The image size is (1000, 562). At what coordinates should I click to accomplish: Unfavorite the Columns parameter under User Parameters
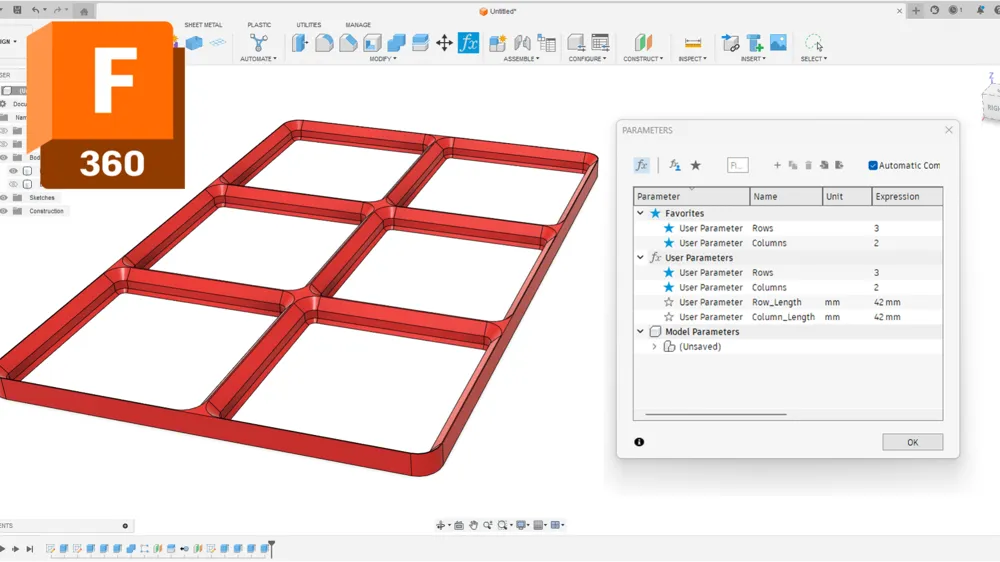coord(668,287)
